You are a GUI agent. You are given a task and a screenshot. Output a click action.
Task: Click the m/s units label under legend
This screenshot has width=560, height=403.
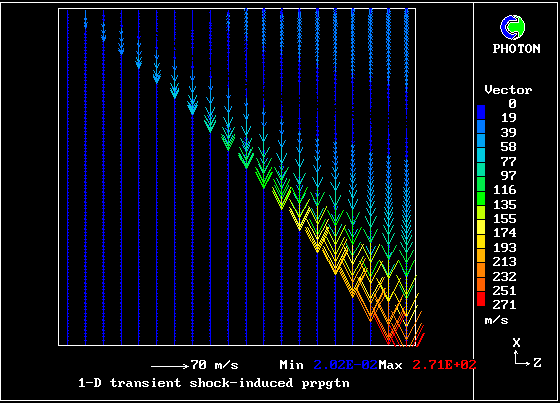[496, 320]
